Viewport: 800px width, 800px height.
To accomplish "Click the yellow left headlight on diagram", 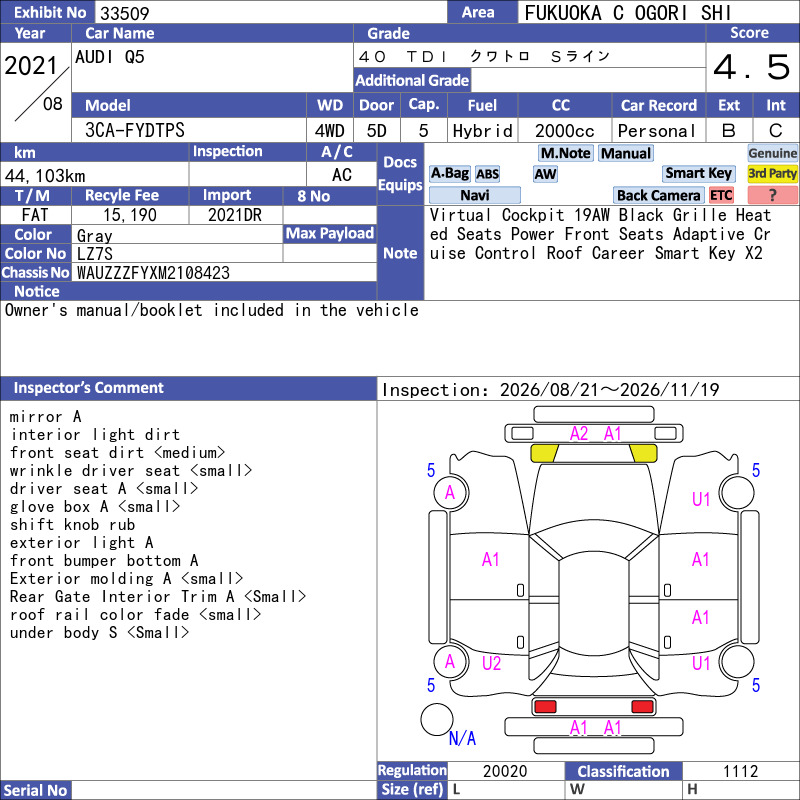I will (544, 454).
